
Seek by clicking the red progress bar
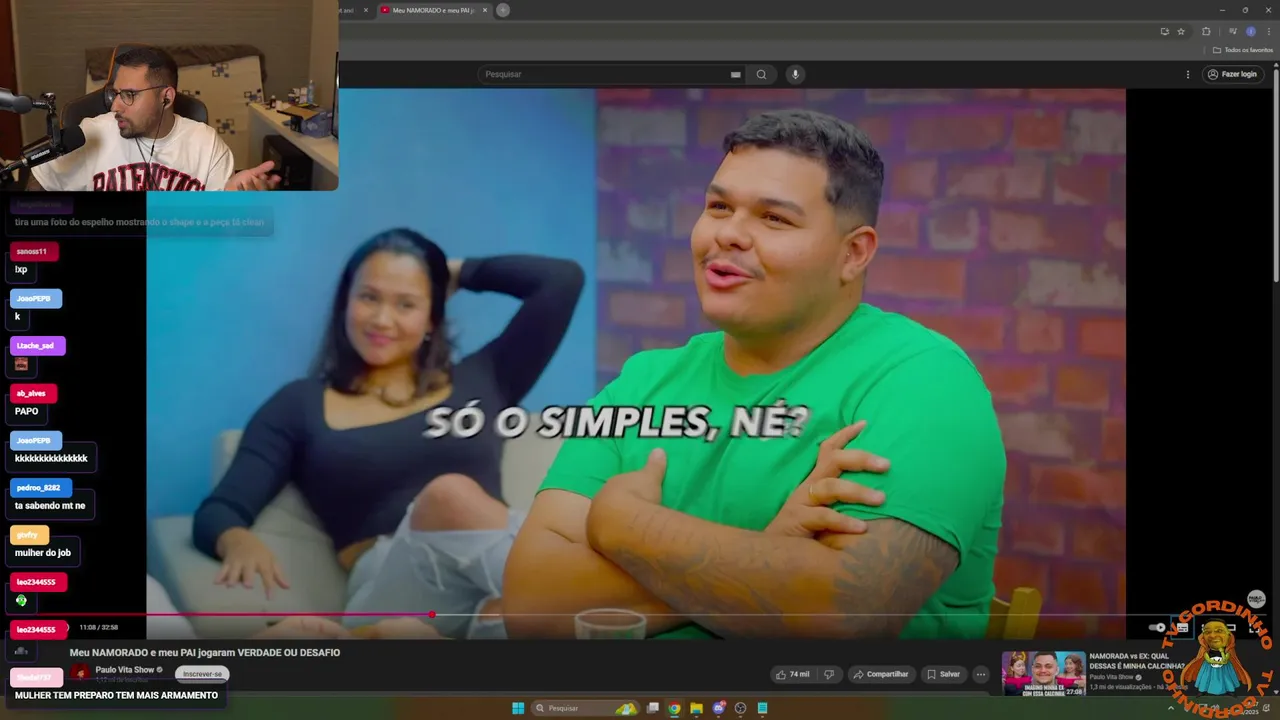coord(290,615)
